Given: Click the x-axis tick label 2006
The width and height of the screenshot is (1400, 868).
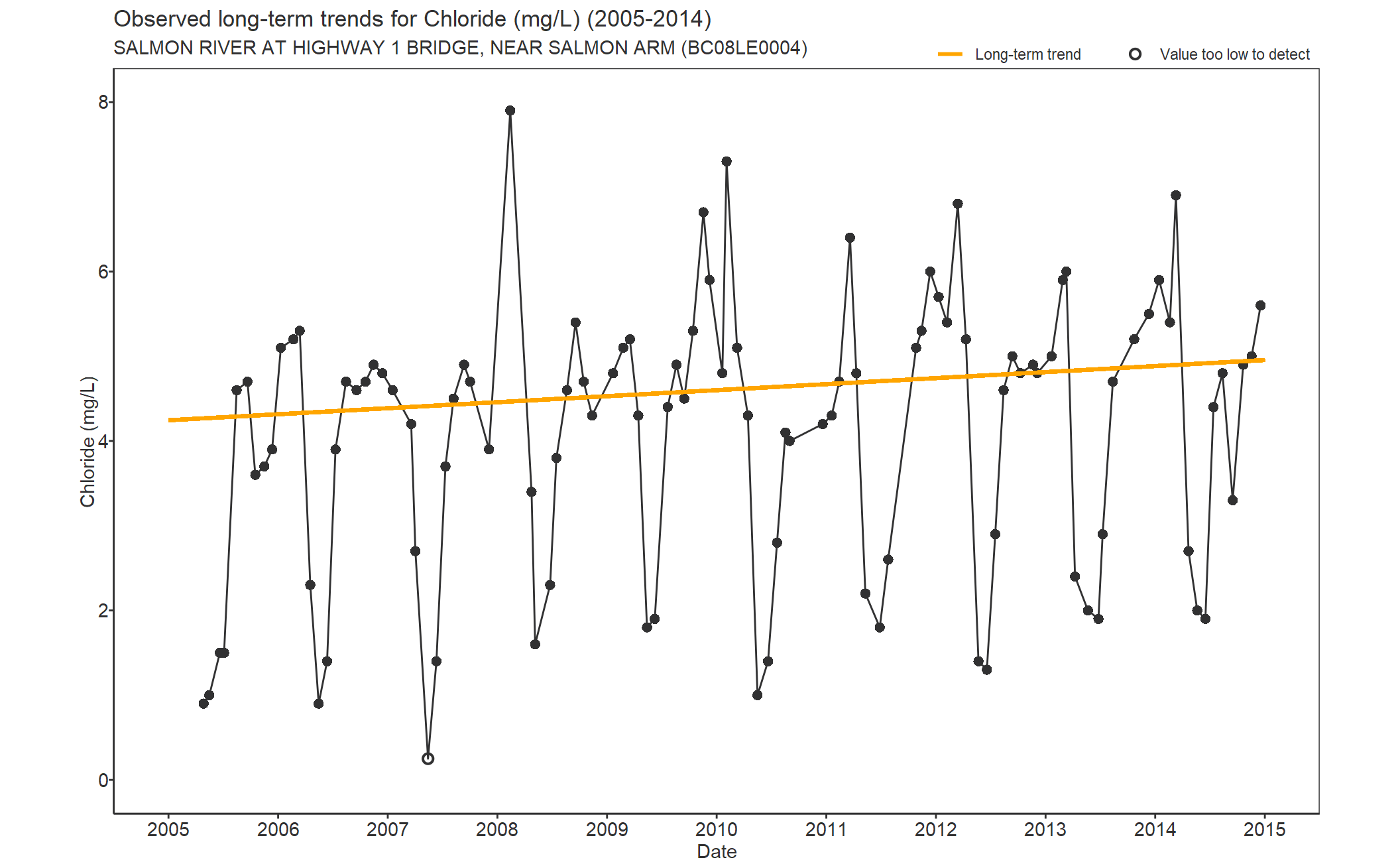Looking at the screenshot, I should tap(278, 830).
